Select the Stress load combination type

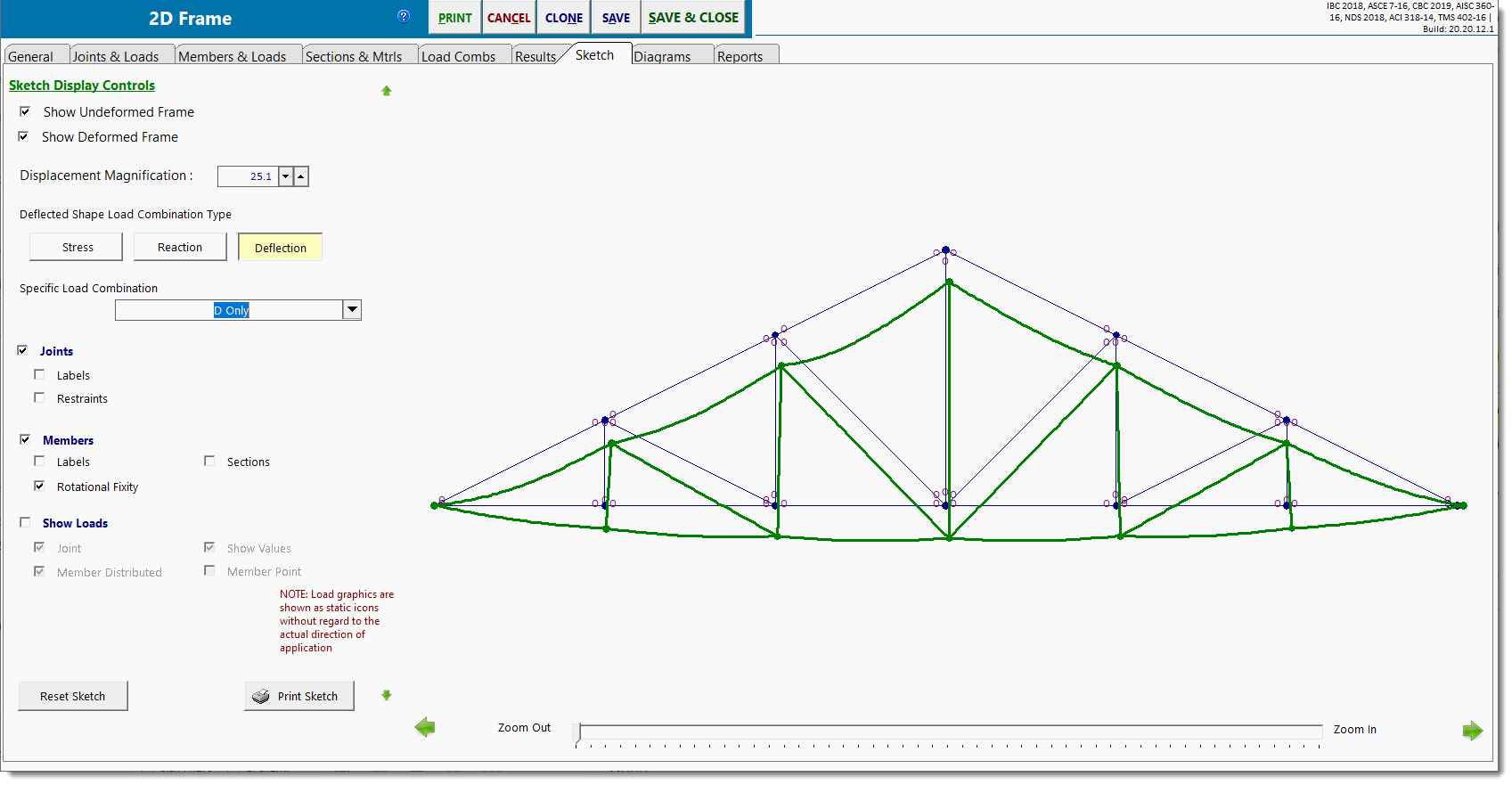[x=77, y=248]
